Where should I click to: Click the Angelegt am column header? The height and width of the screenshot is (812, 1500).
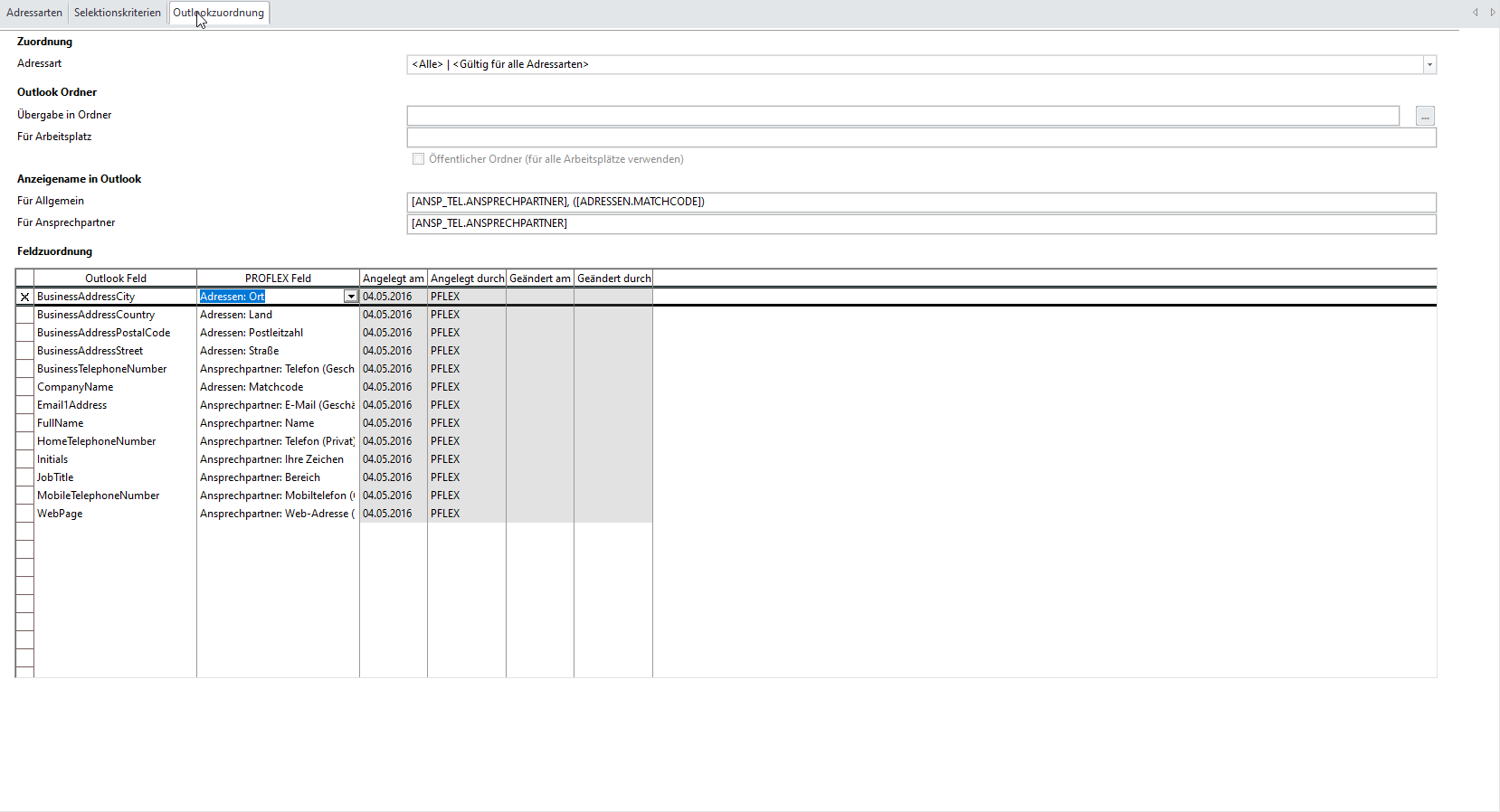[393, 279]
